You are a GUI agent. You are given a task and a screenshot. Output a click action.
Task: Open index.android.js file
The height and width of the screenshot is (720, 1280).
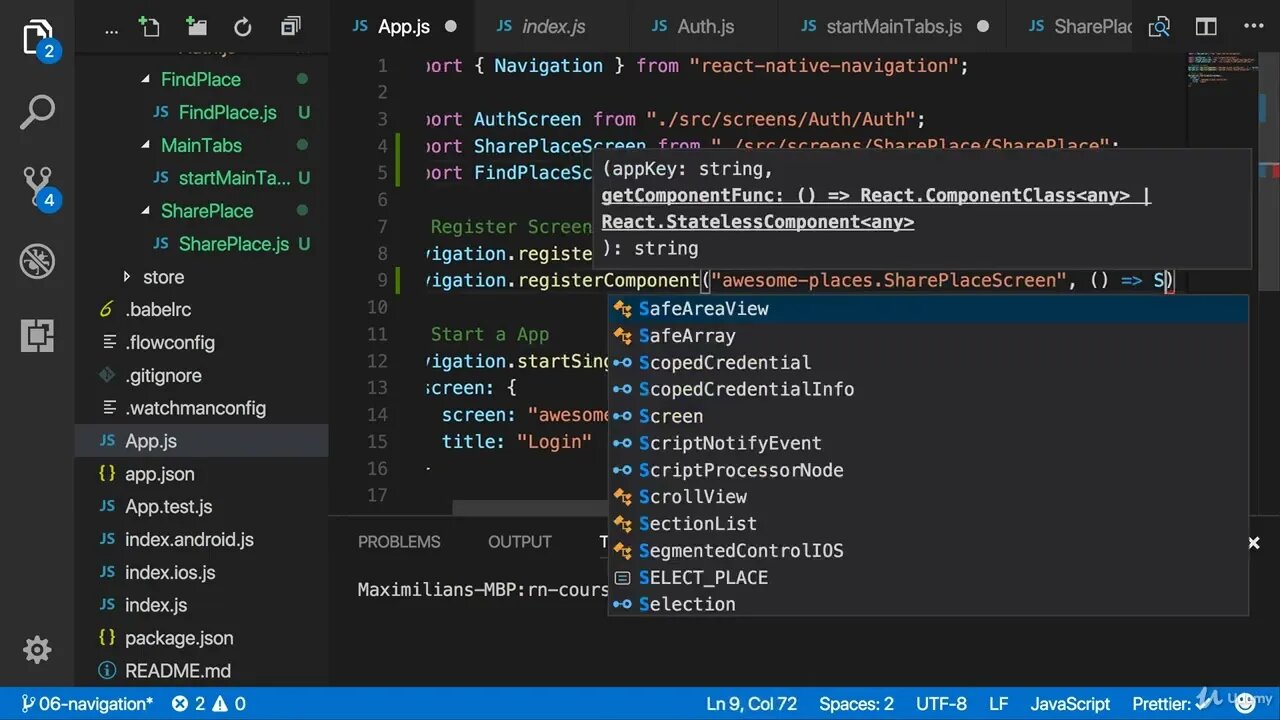pos(189,540)
